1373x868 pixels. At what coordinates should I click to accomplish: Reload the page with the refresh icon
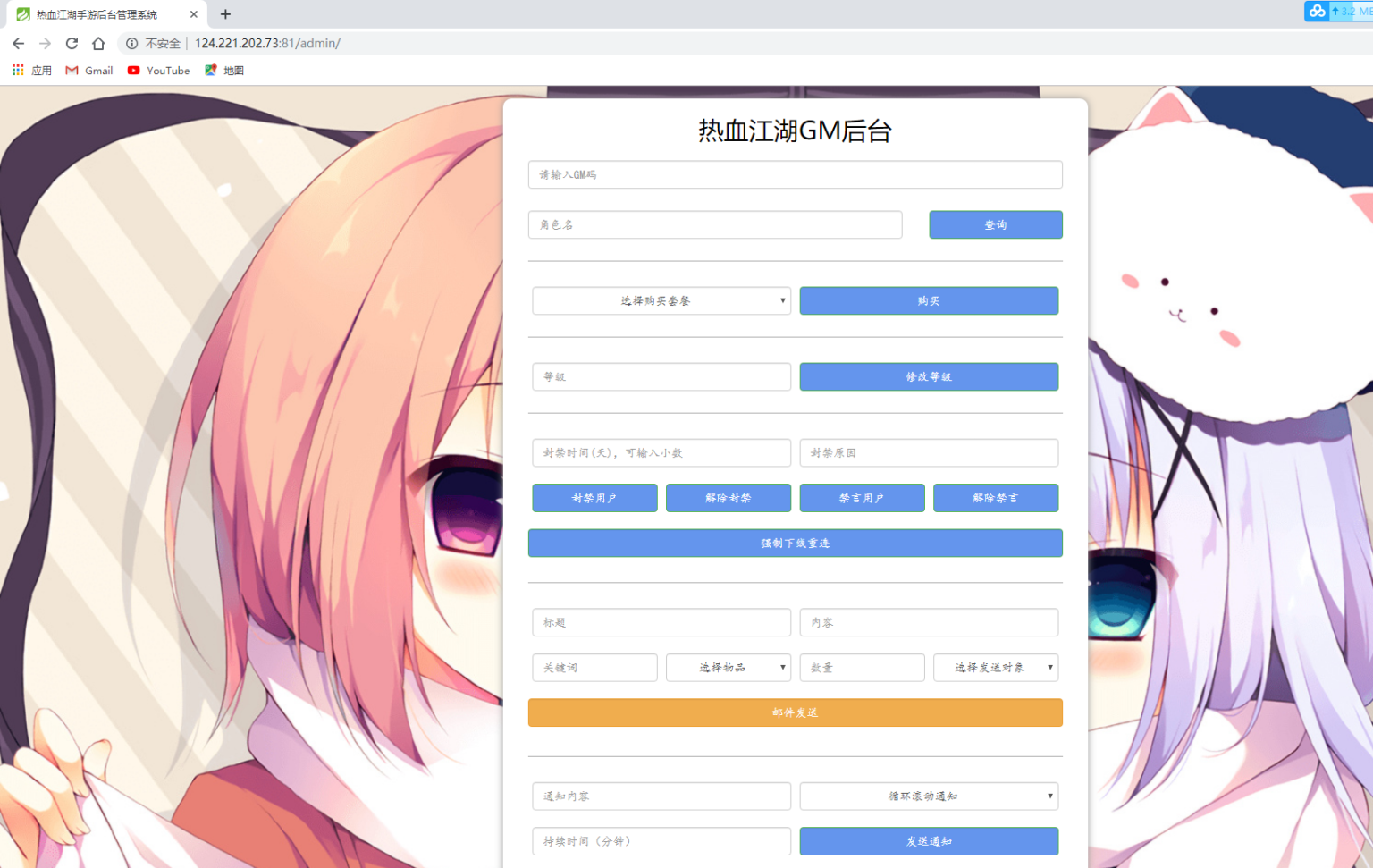click(x=72, y=43)
